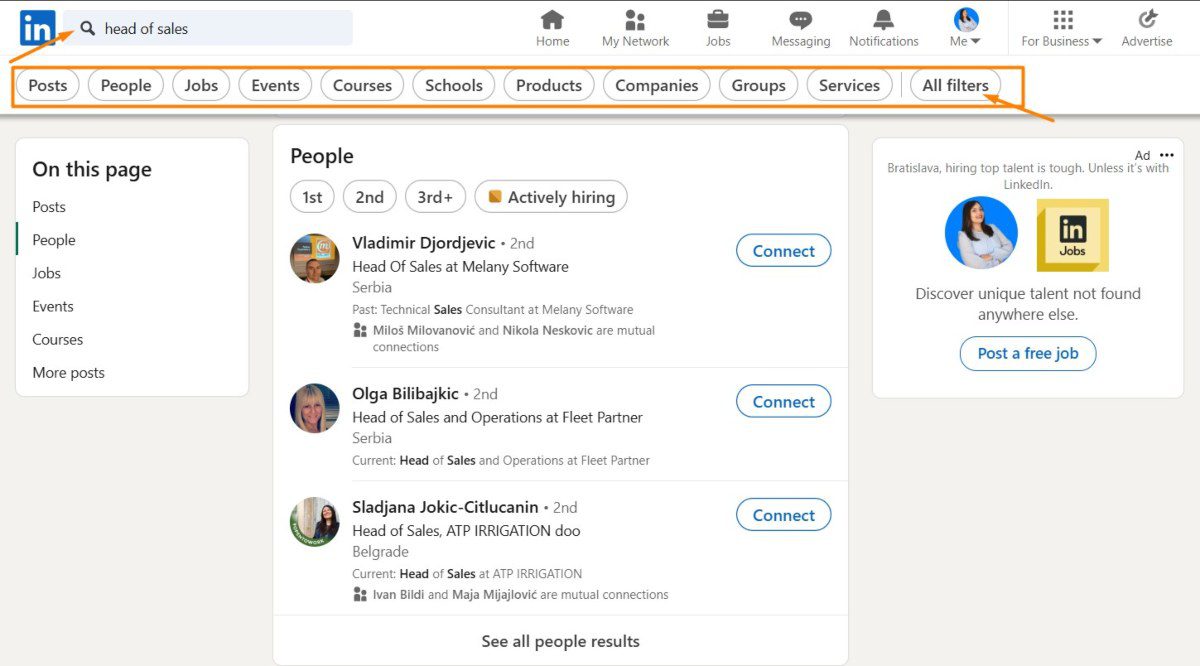Jump to More posts in sidebar
Image resolution: width=1200 pixels, height=666 pixels.
(x=68, y=372)
